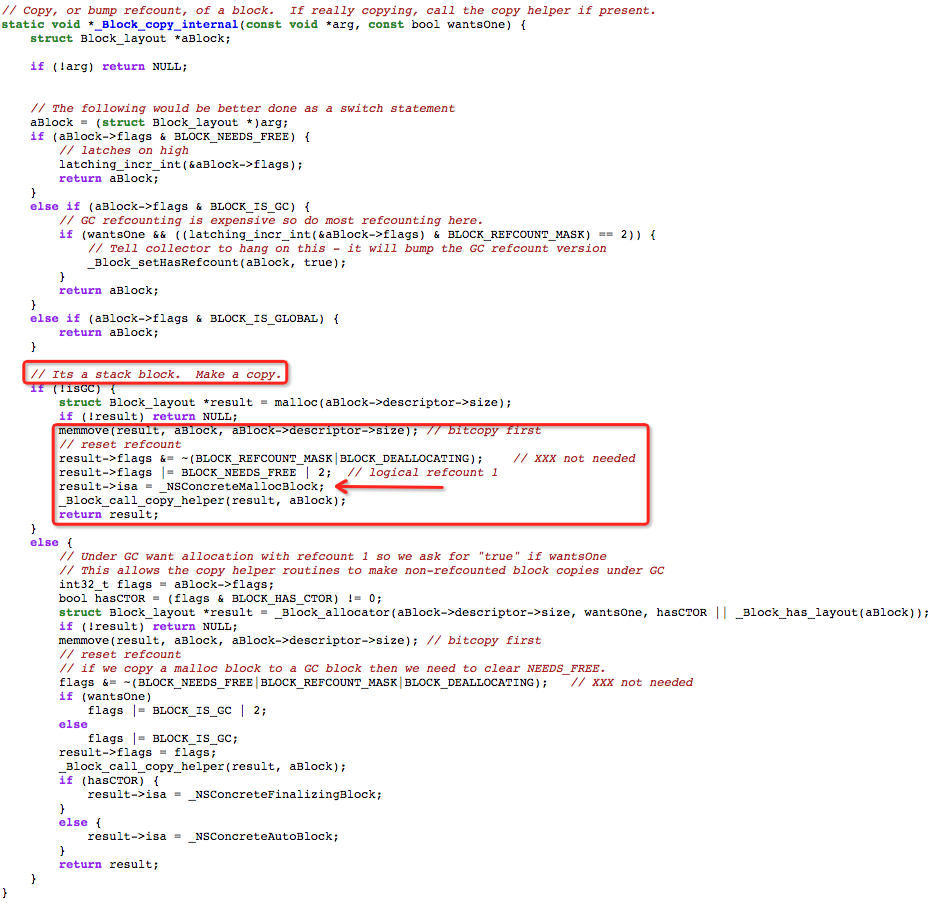This screenshot has width=940, height=904.
Task: Click the memmove bitcopy first line in red box
Action: pos(300,430)
